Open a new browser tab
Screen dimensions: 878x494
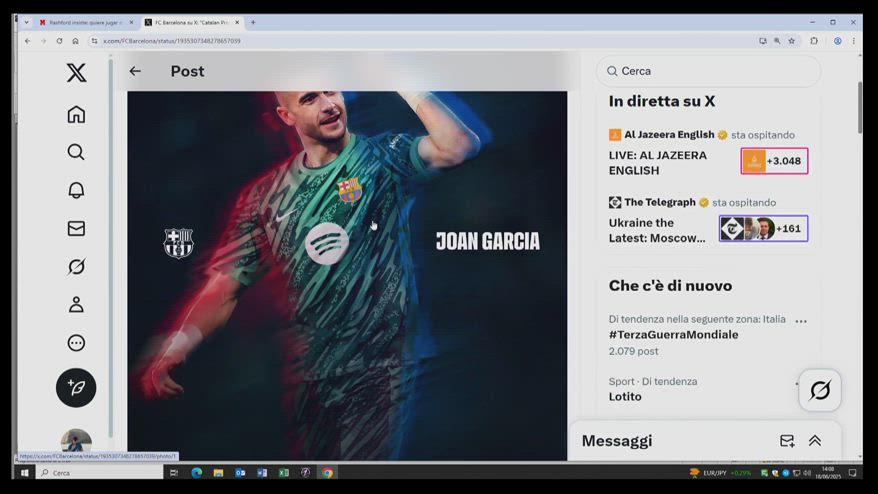pos(253,22)
